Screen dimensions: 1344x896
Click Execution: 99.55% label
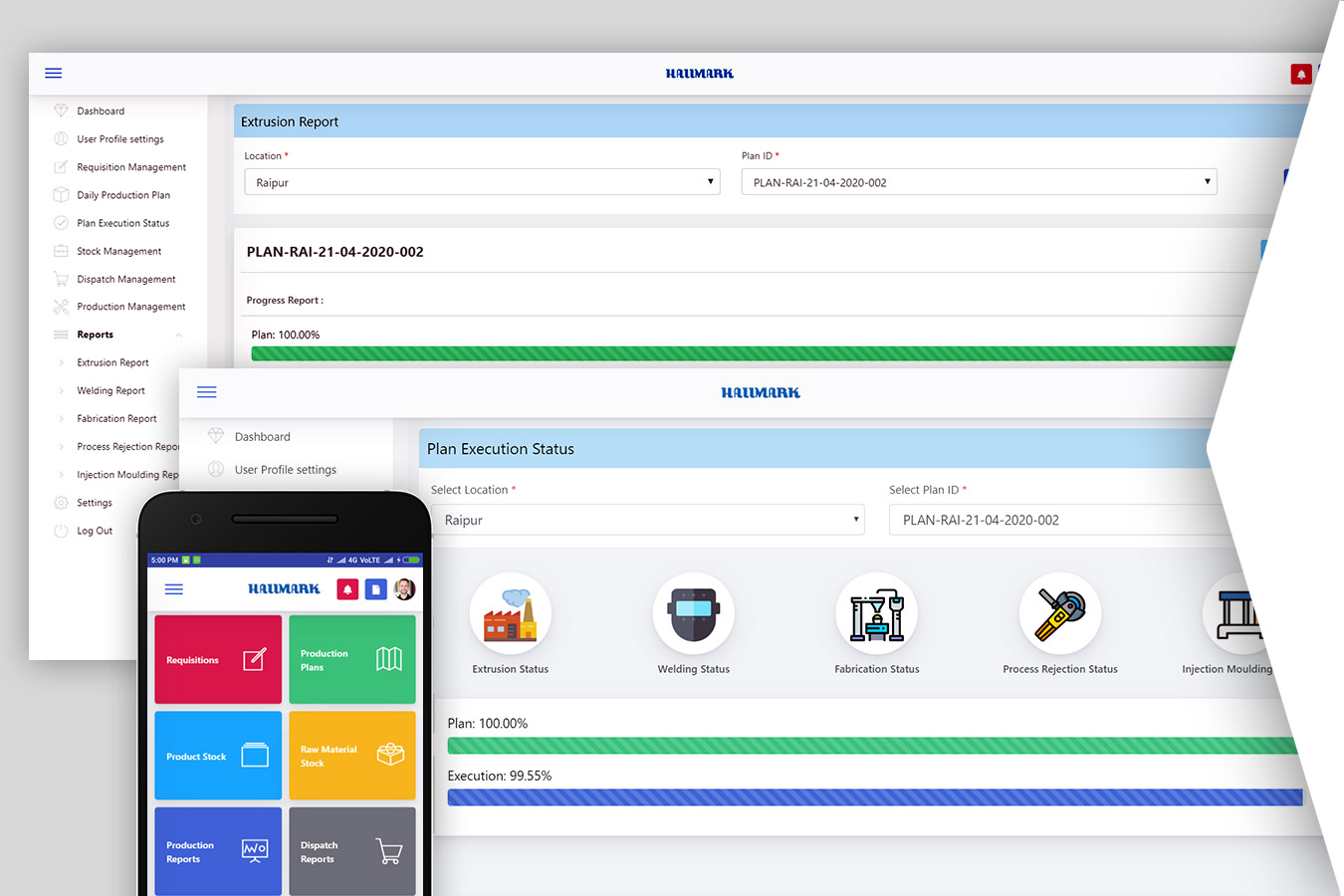(x=500, y=776)
